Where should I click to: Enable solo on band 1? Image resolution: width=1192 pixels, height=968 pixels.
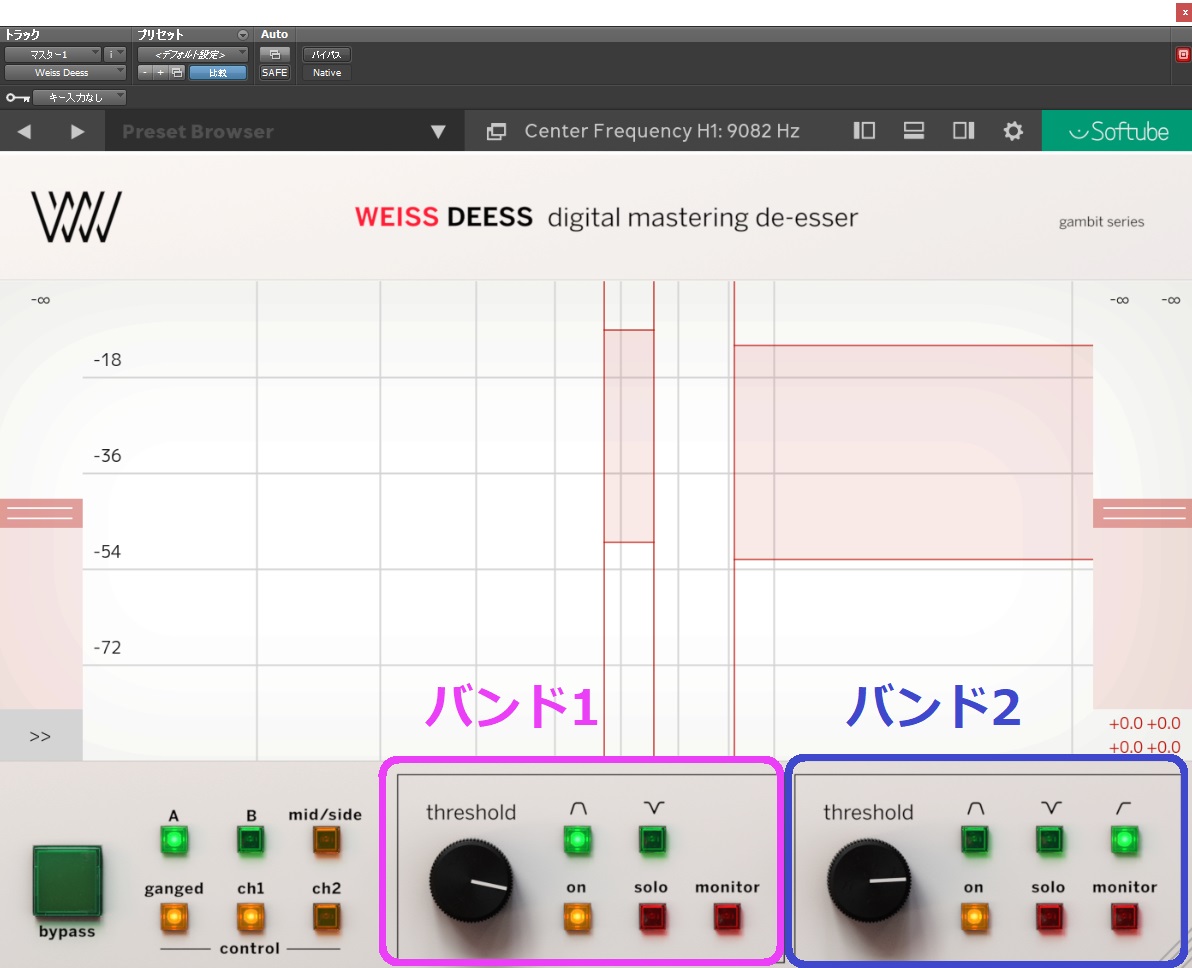[651, 914]
